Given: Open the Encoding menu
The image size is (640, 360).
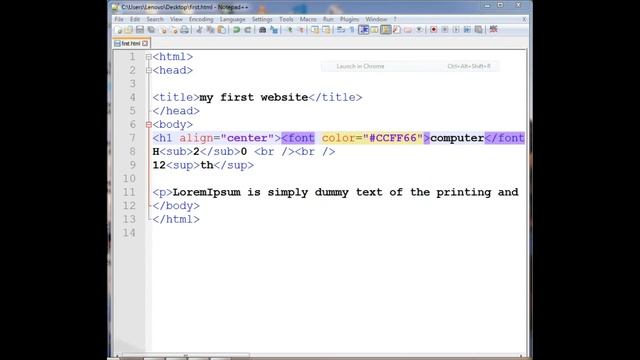Looking at the screenshot, I should (201, 20).
